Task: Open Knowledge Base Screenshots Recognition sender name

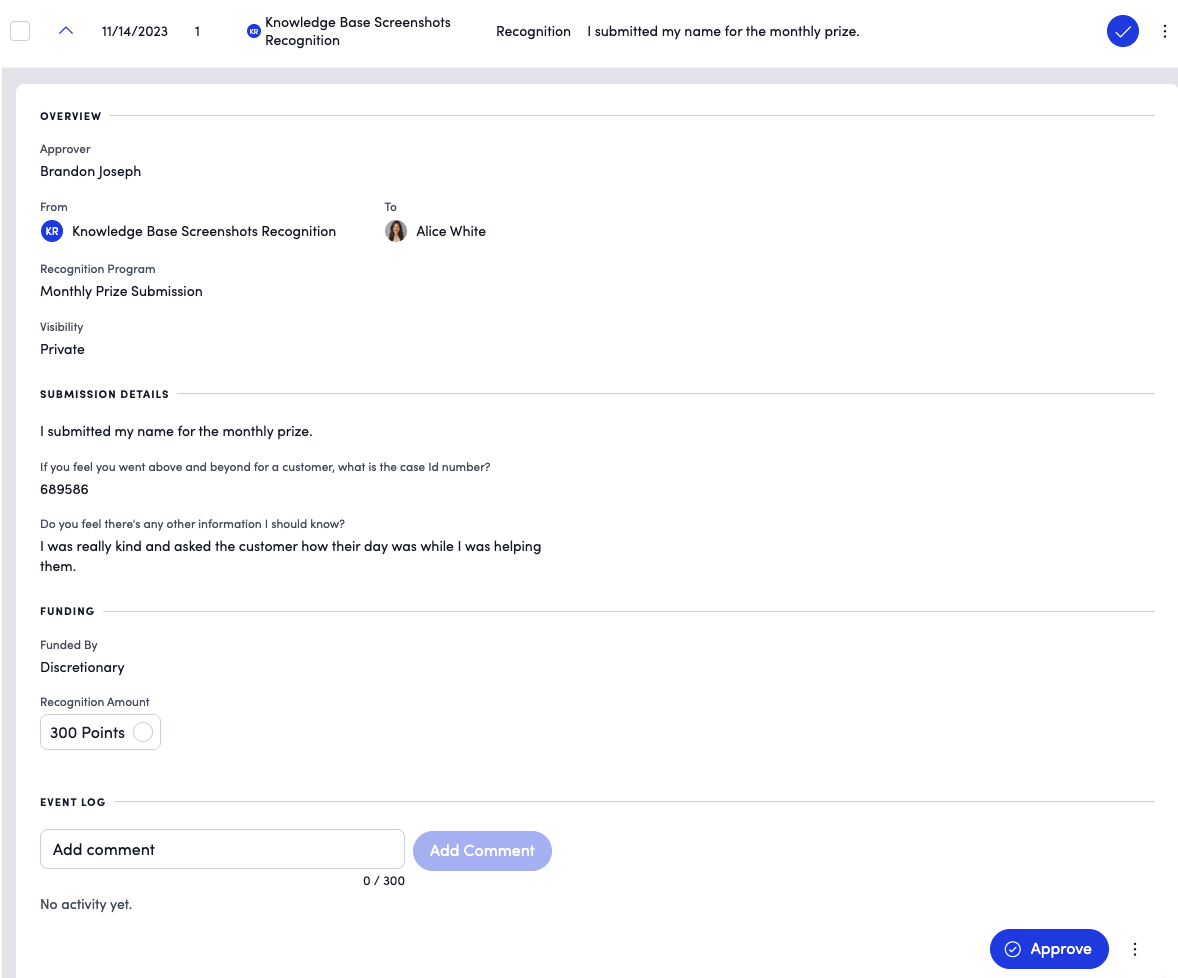Action: 204,231
